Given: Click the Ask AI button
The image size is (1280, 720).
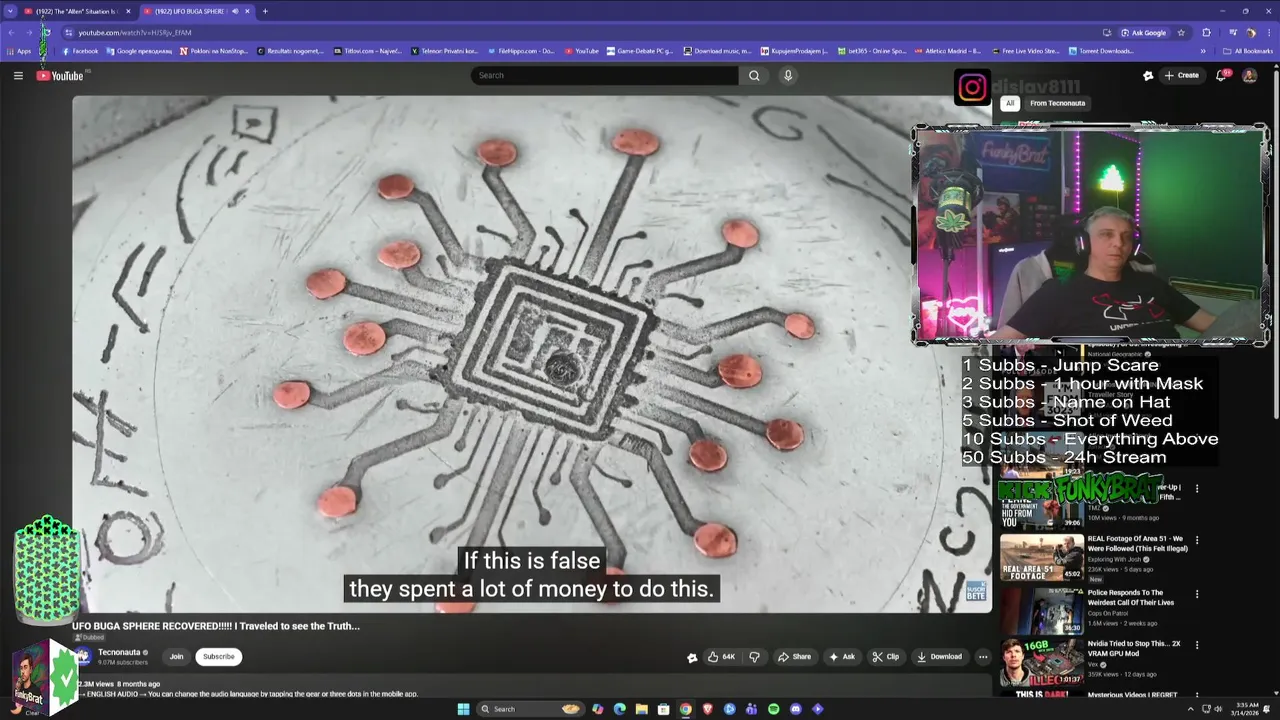Looking at the screenshot, I should [x=842, y=657].
